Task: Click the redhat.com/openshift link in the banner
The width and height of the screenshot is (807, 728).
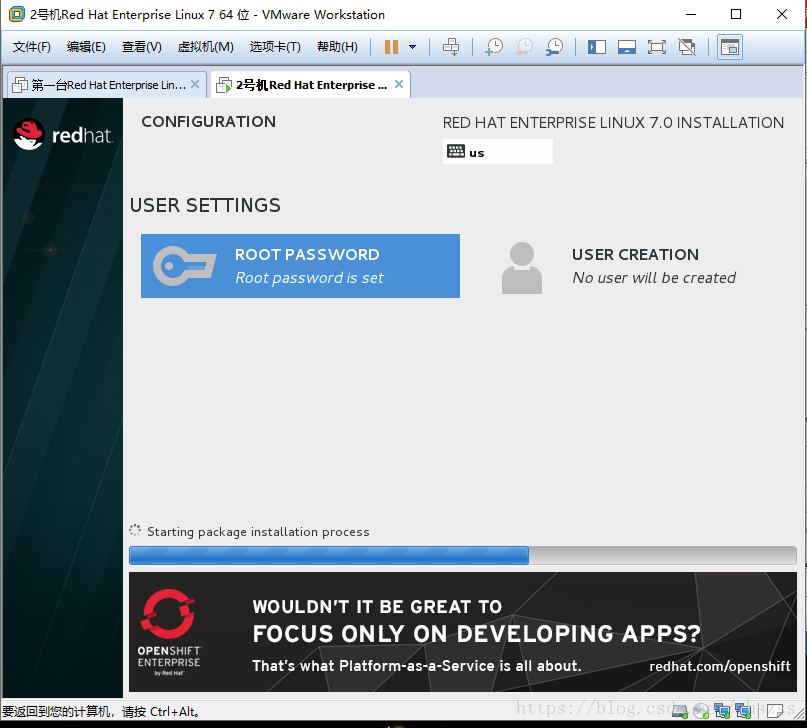Action: pos(720,666)
